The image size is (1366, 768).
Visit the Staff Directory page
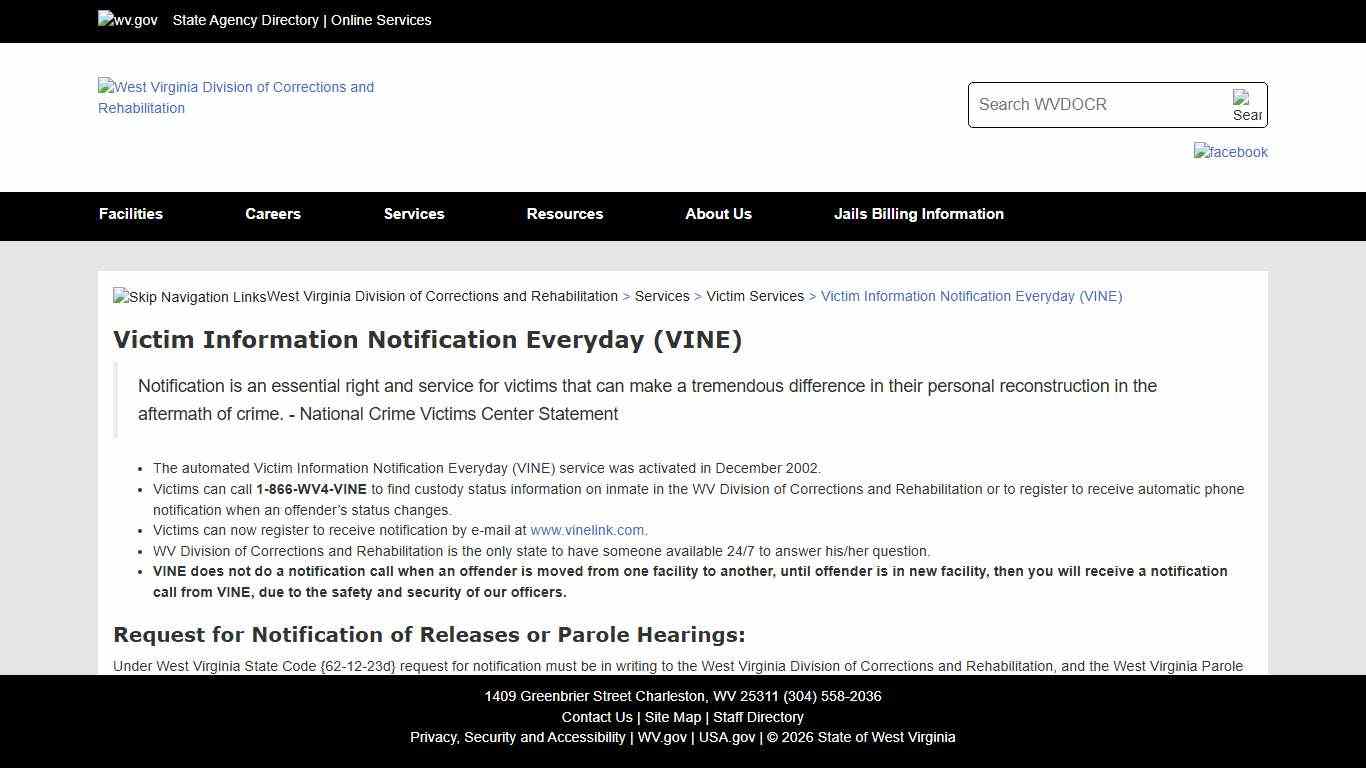coord(758,717)
